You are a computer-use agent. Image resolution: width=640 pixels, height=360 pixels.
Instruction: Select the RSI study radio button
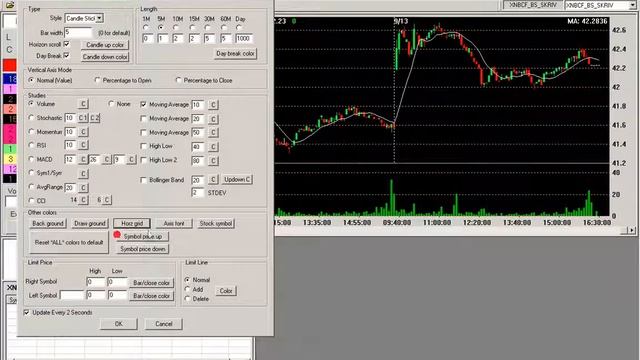(31, 145)
